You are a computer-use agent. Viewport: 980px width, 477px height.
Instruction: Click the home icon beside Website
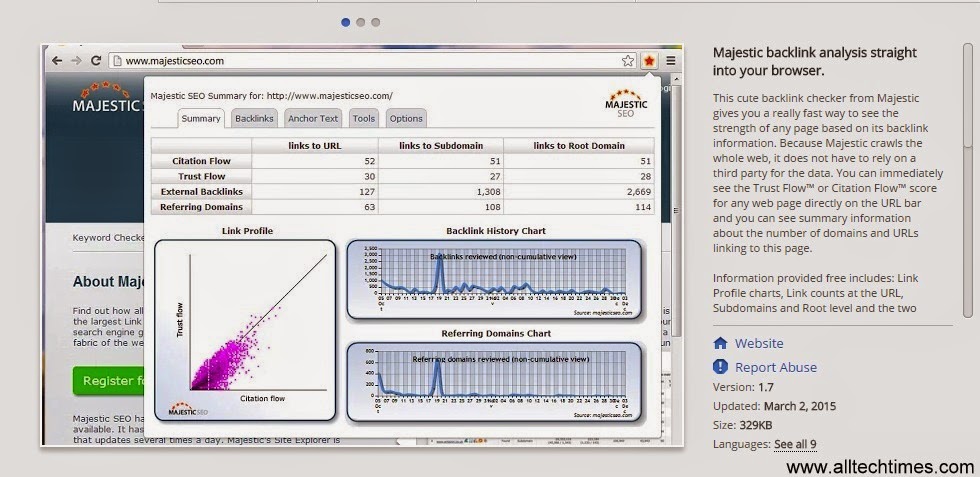point(720,343)
